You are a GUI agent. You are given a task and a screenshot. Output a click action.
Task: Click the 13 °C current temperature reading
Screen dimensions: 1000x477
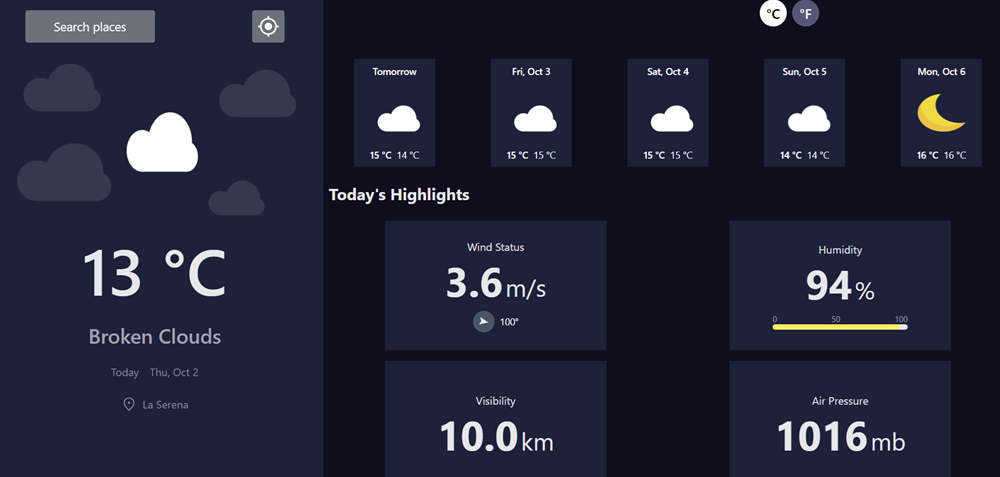(154, 274)
